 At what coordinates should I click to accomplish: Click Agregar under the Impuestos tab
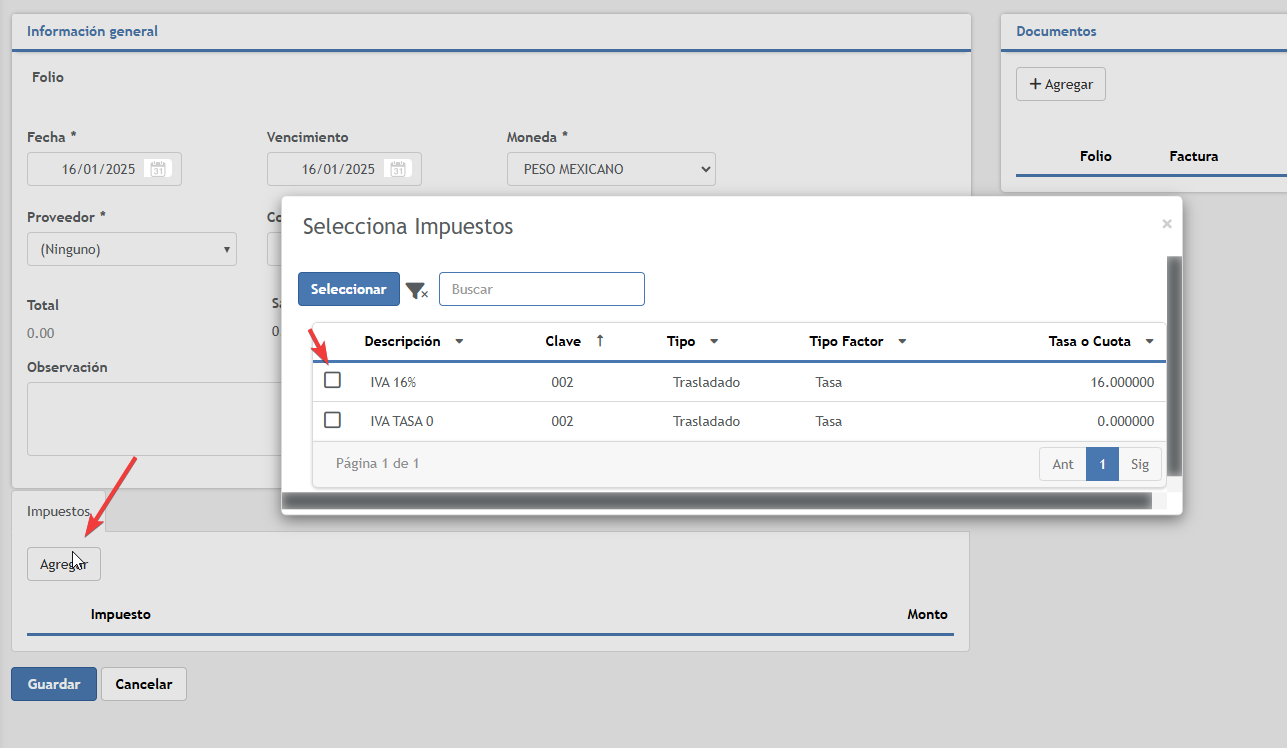64,564
